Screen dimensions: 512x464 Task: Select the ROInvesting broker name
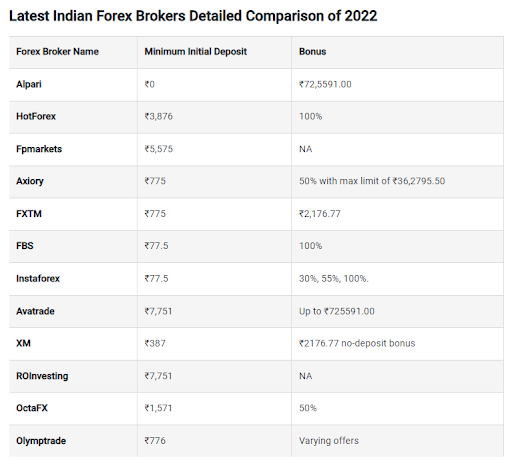(42, 376)
